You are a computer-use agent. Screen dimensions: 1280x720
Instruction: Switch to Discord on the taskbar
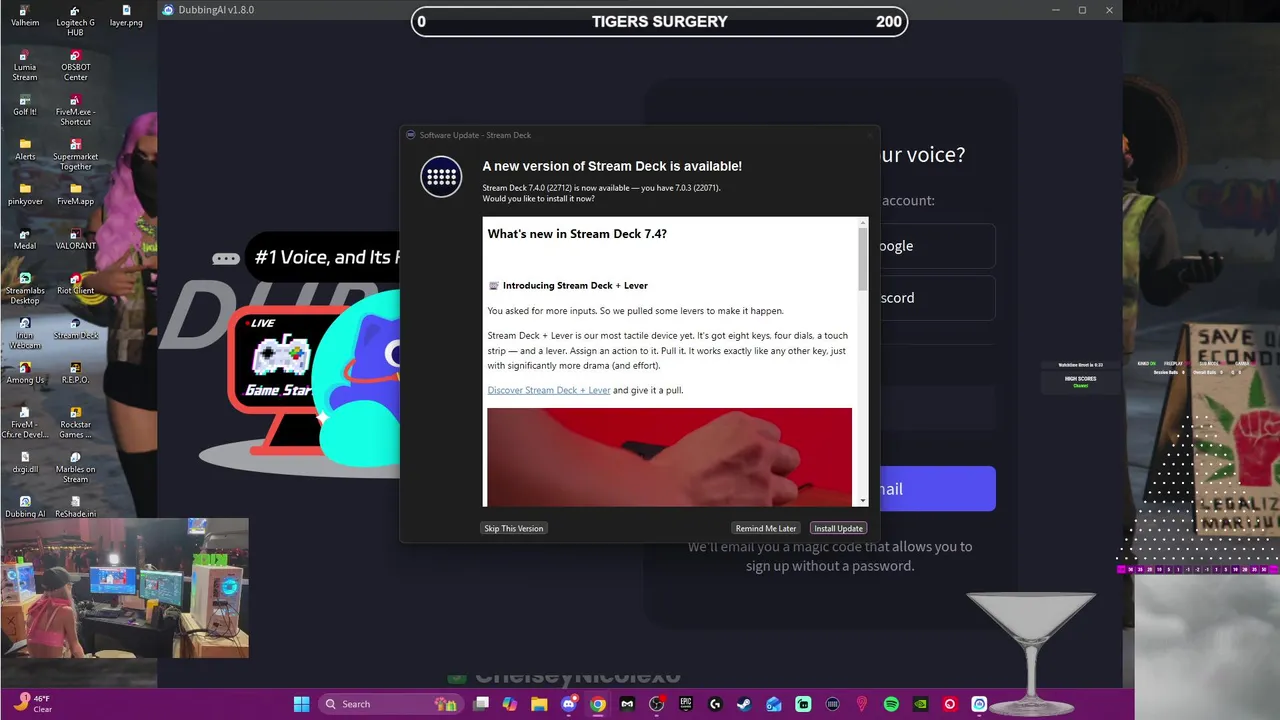point(569,704)
